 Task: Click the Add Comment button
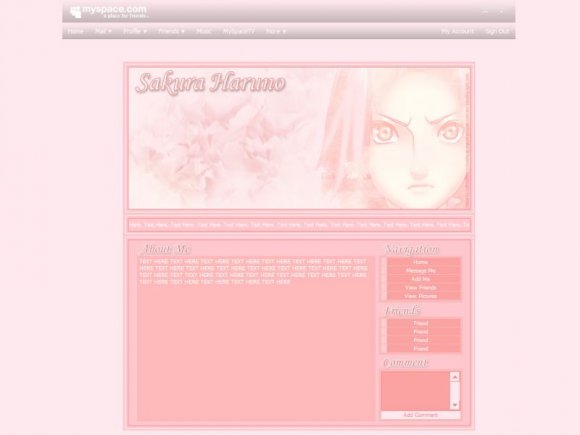[421, 415]
